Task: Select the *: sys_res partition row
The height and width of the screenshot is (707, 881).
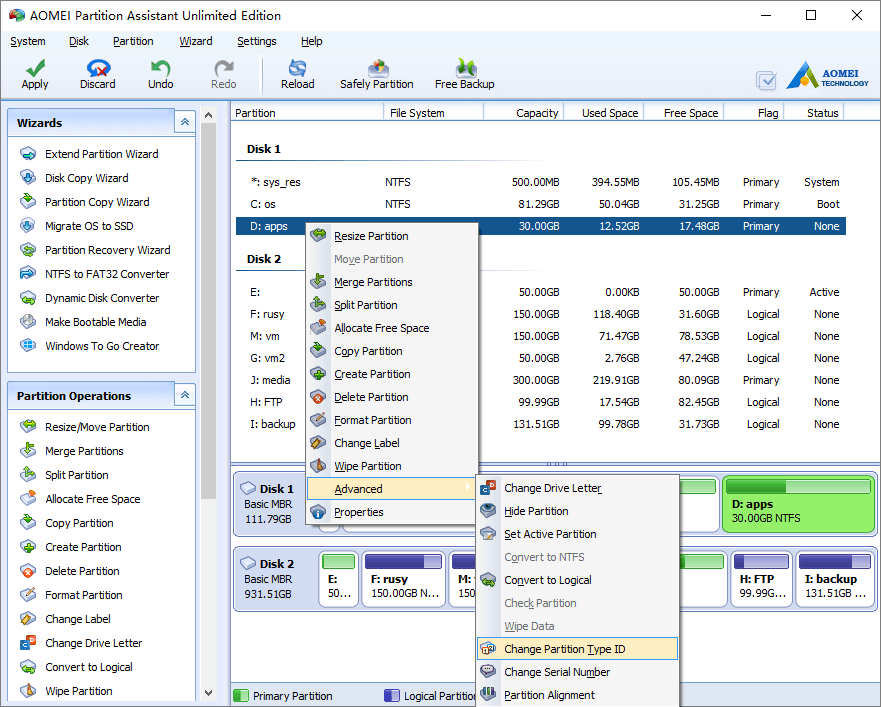Action: point(541,182)
